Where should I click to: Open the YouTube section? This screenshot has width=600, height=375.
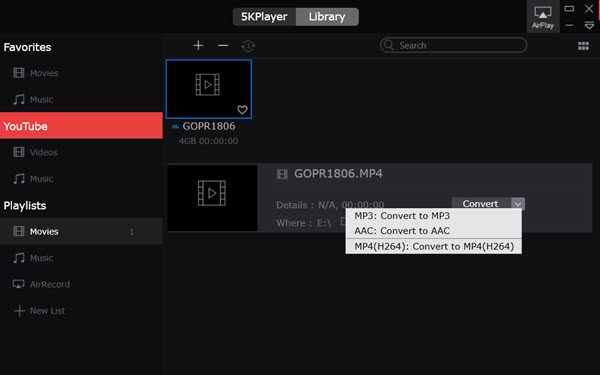point(81,126)
